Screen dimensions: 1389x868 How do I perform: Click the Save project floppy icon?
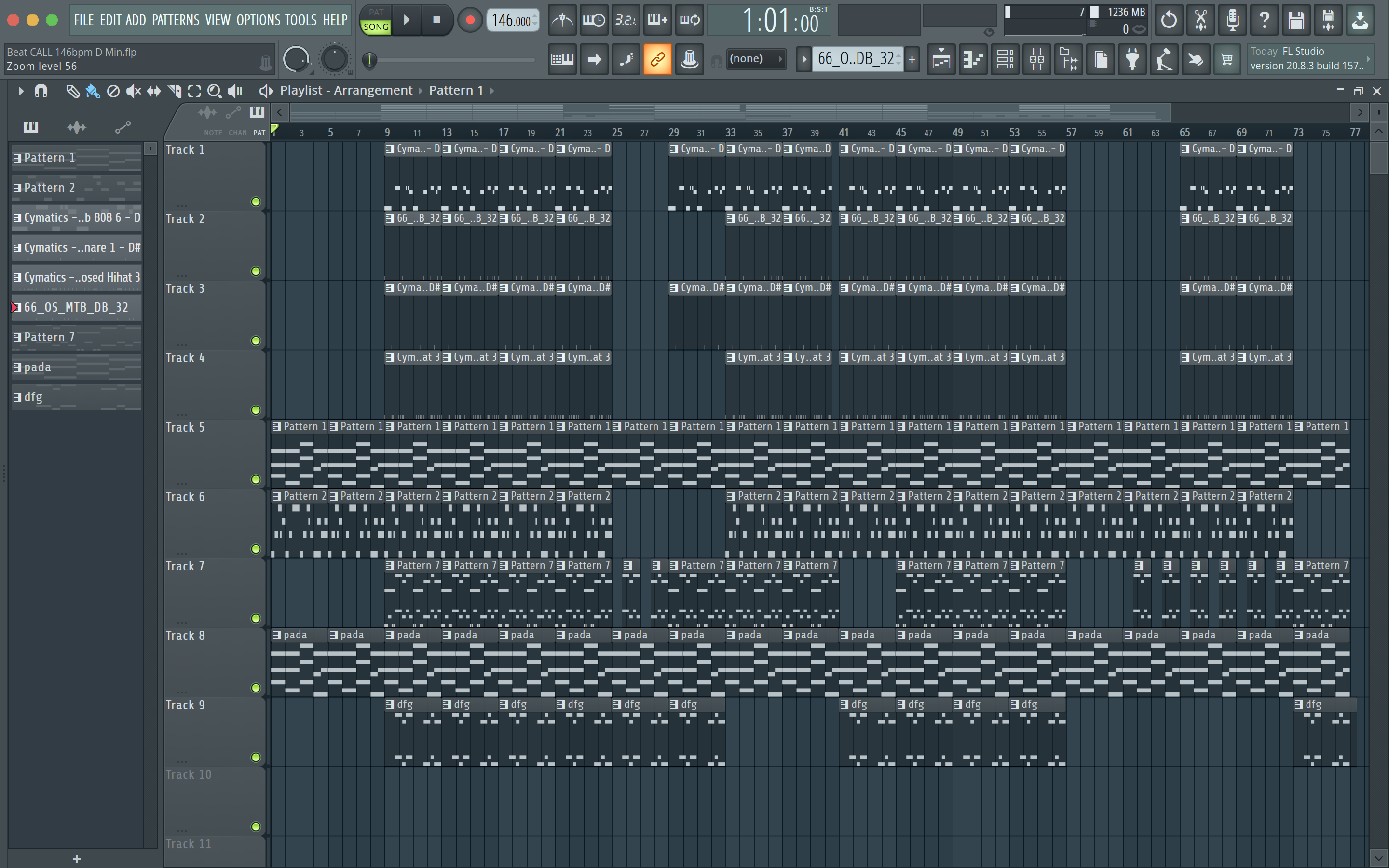click(1296, 20)
